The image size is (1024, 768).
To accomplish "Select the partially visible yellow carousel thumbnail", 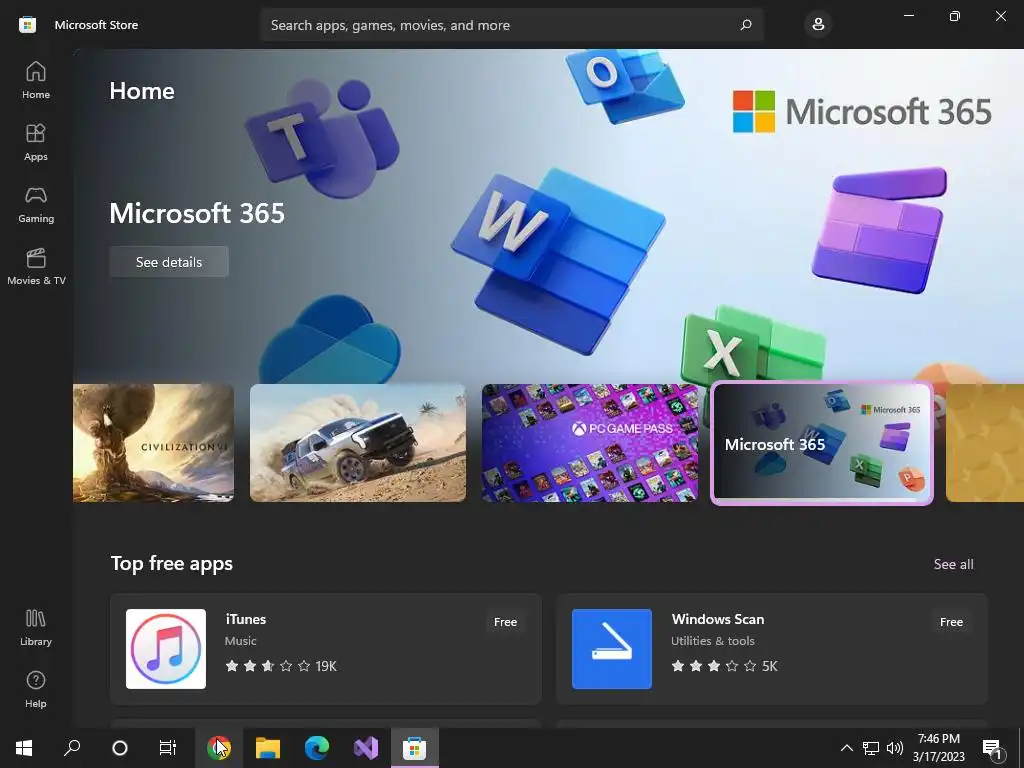I will (985, 443).
